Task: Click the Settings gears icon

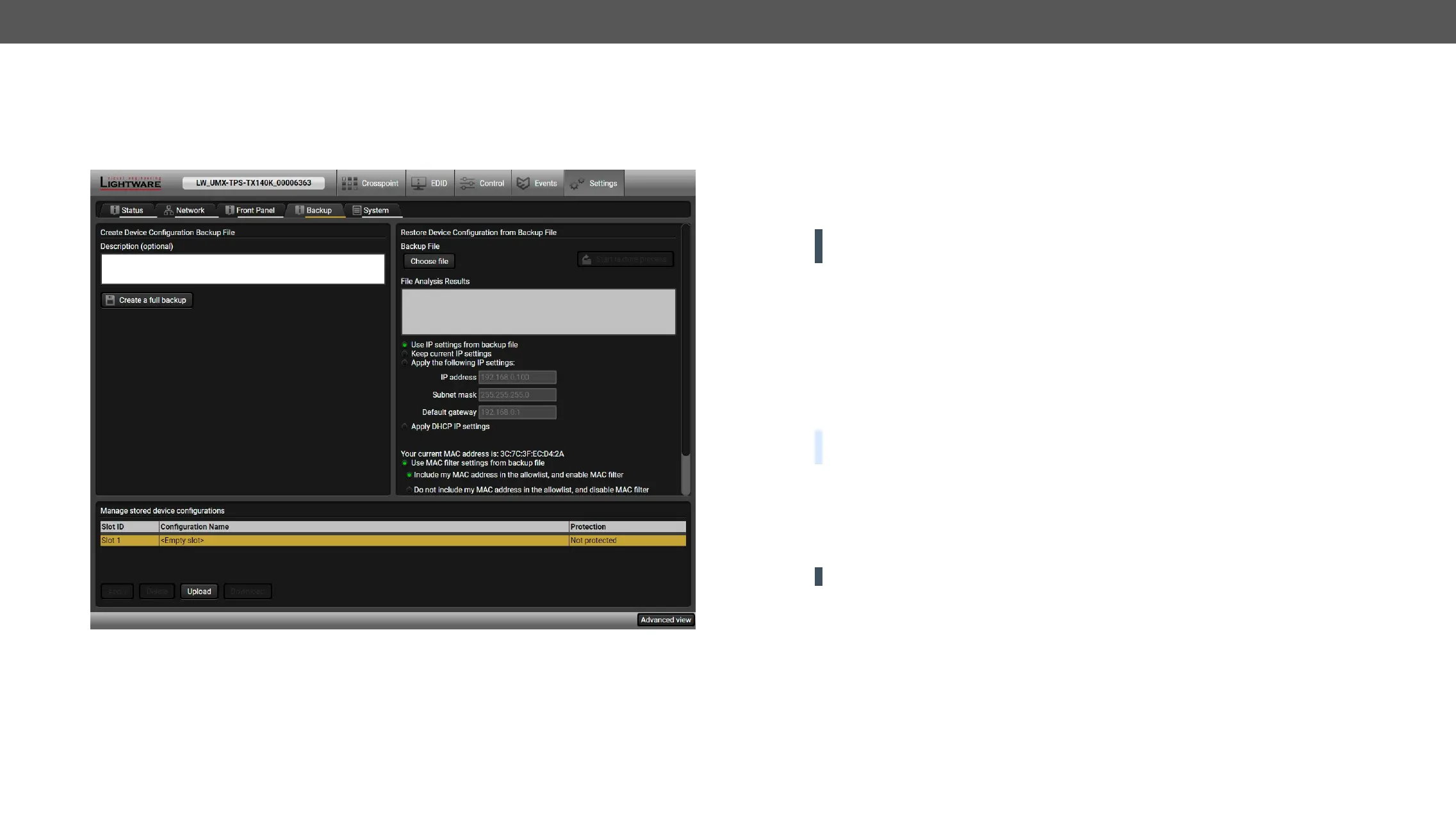Action: [x=577, y=184]
